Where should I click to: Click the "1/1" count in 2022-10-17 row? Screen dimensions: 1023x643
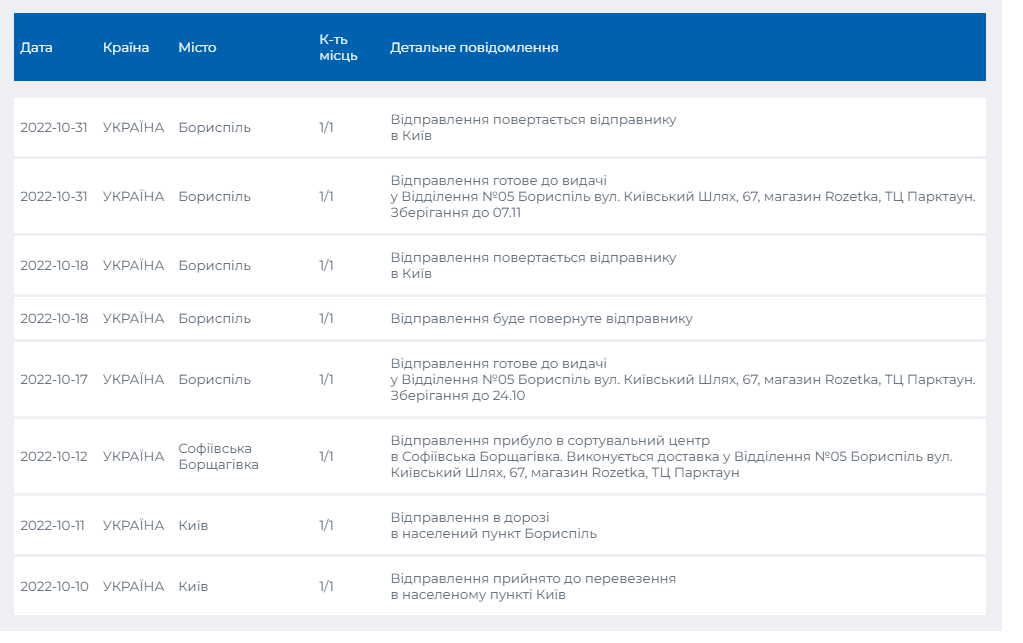[326, 380]
